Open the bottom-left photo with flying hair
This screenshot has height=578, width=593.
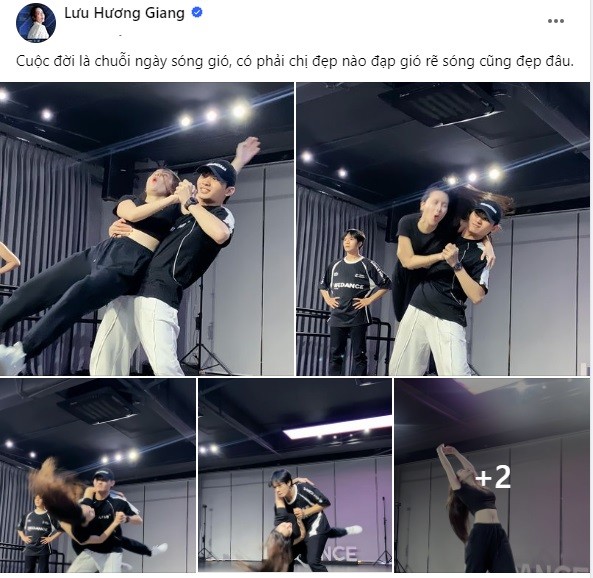click(98, 475)
